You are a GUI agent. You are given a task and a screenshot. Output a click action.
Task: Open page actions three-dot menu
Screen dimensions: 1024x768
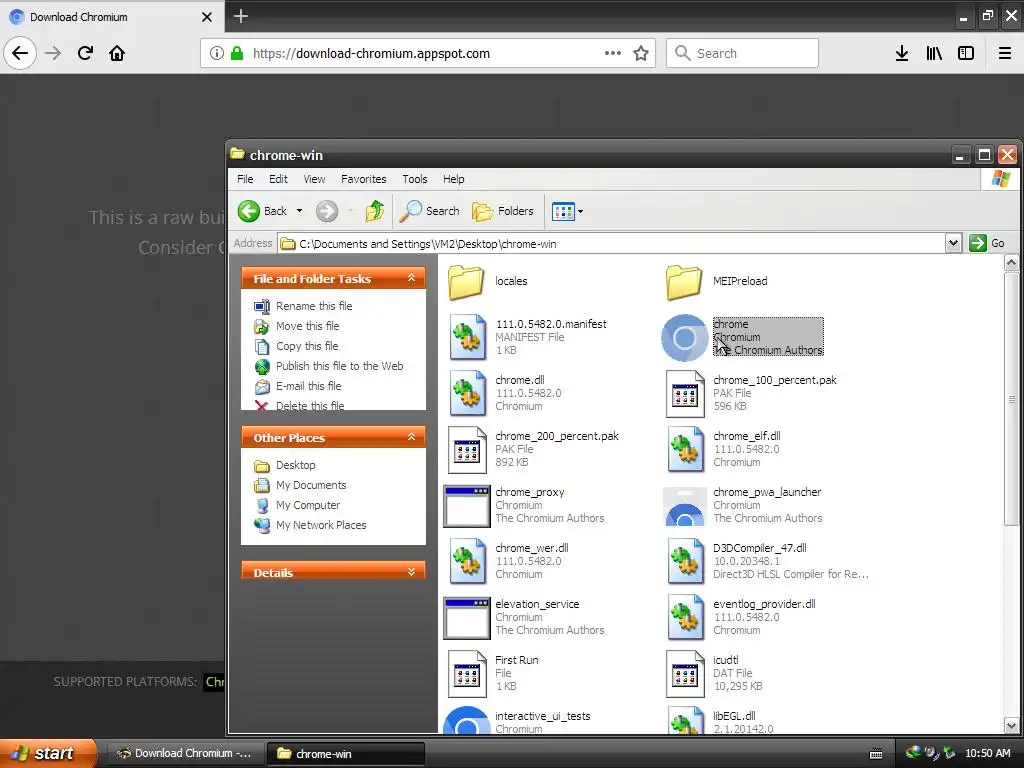click(x=613, y=54)
